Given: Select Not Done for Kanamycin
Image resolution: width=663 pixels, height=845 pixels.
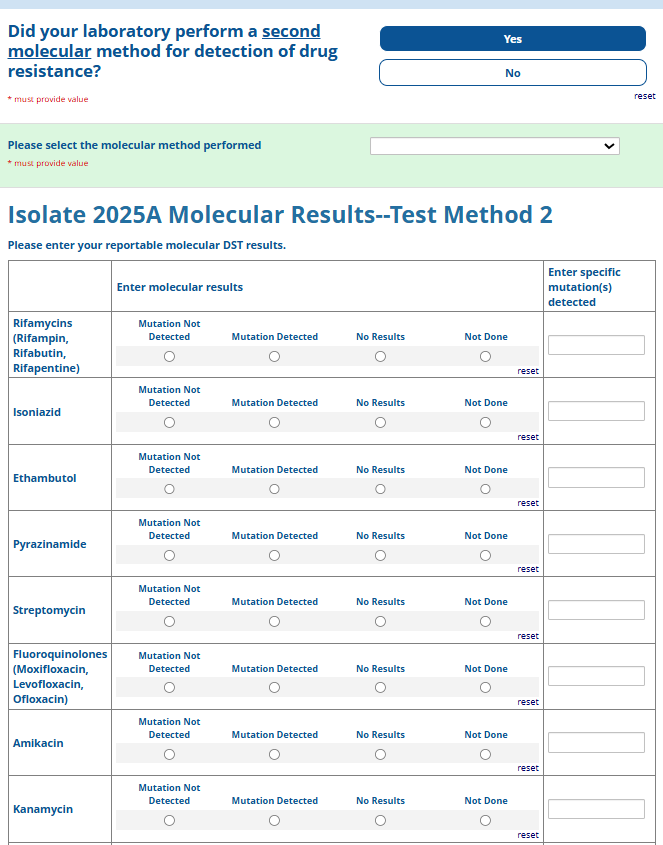Looking at the screenshot, I should 485,820.
